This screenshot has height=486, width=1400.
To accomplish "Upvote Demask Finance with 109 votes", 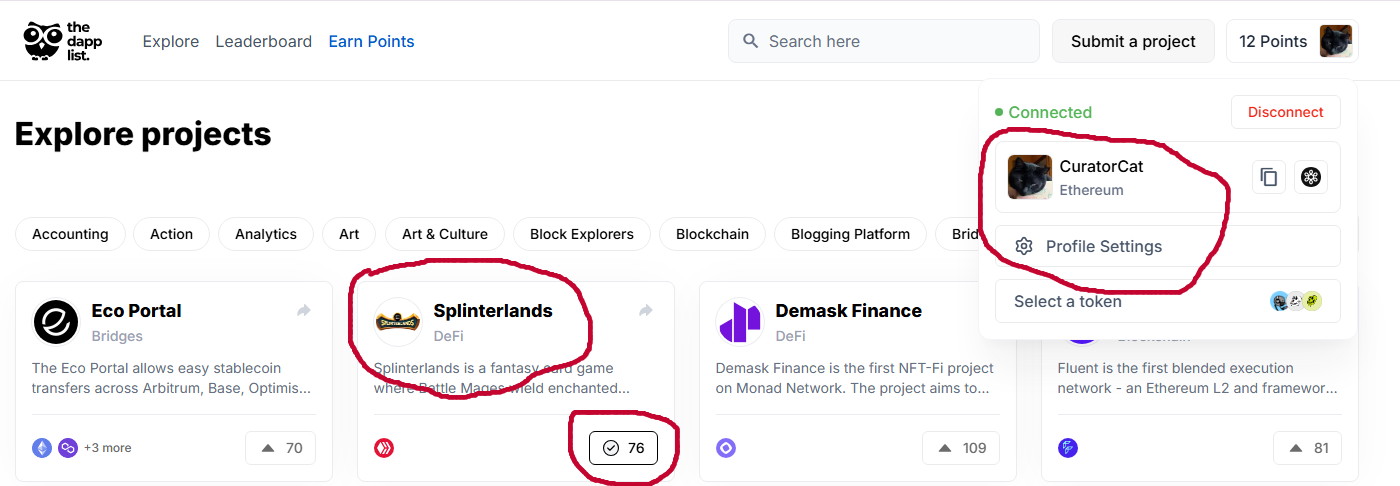I will (x=964, y=448).
